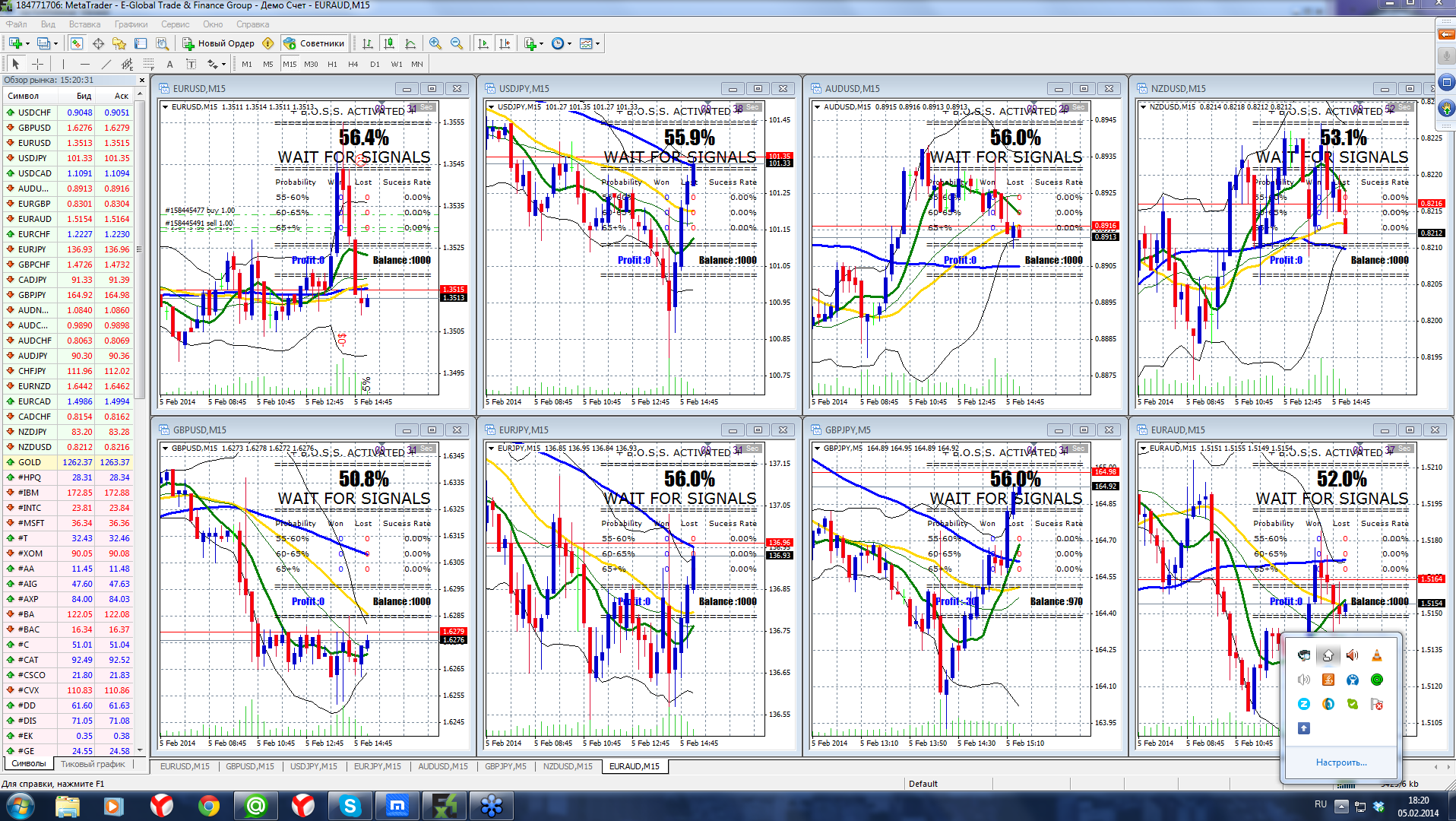This screenshot has height=821, width=1456.
Task: Click the Настроить... link in tray popup
Action: point(1340,762)
